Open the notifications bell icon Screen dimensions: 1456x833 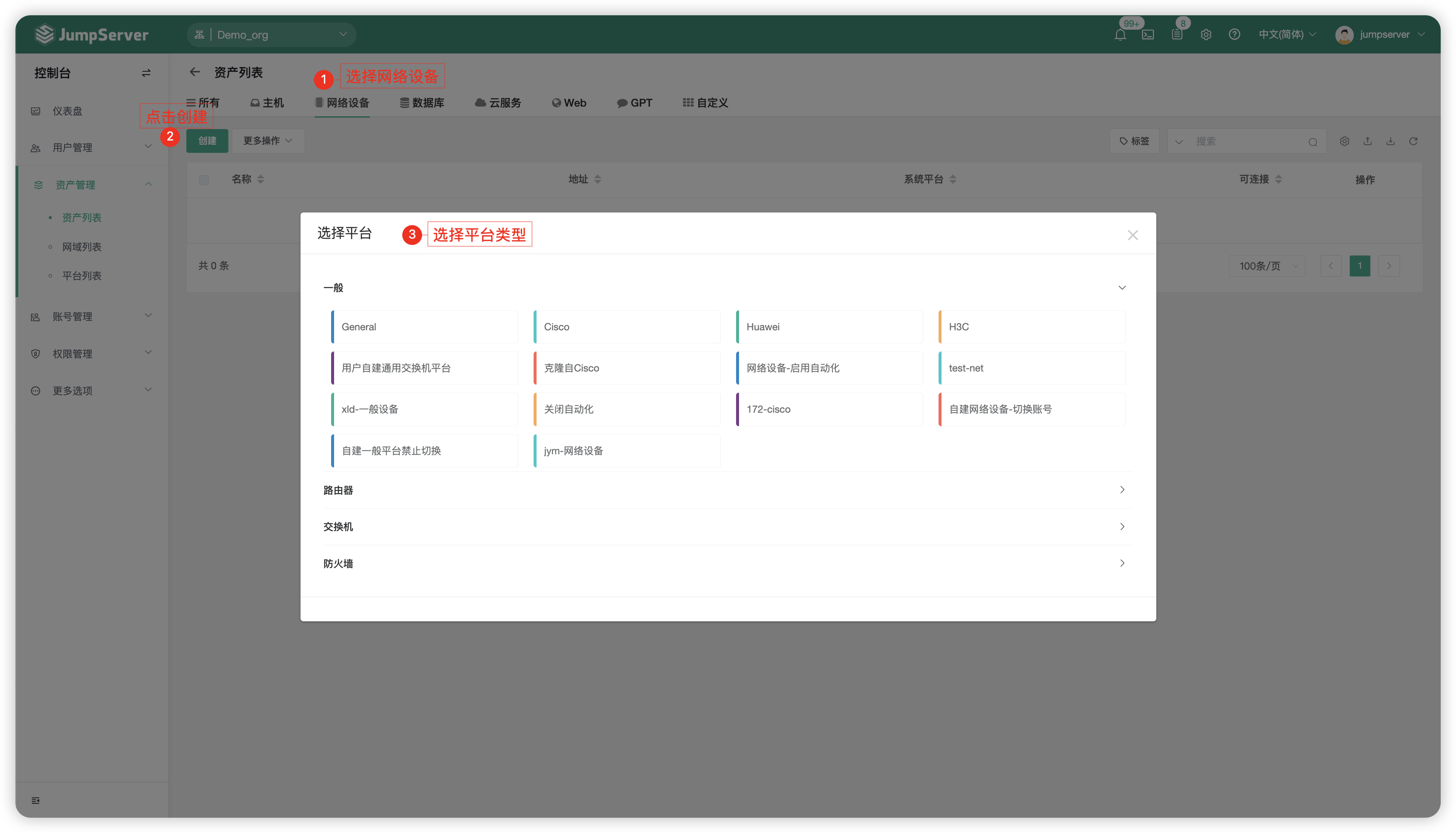click(x=1120, y=35)
